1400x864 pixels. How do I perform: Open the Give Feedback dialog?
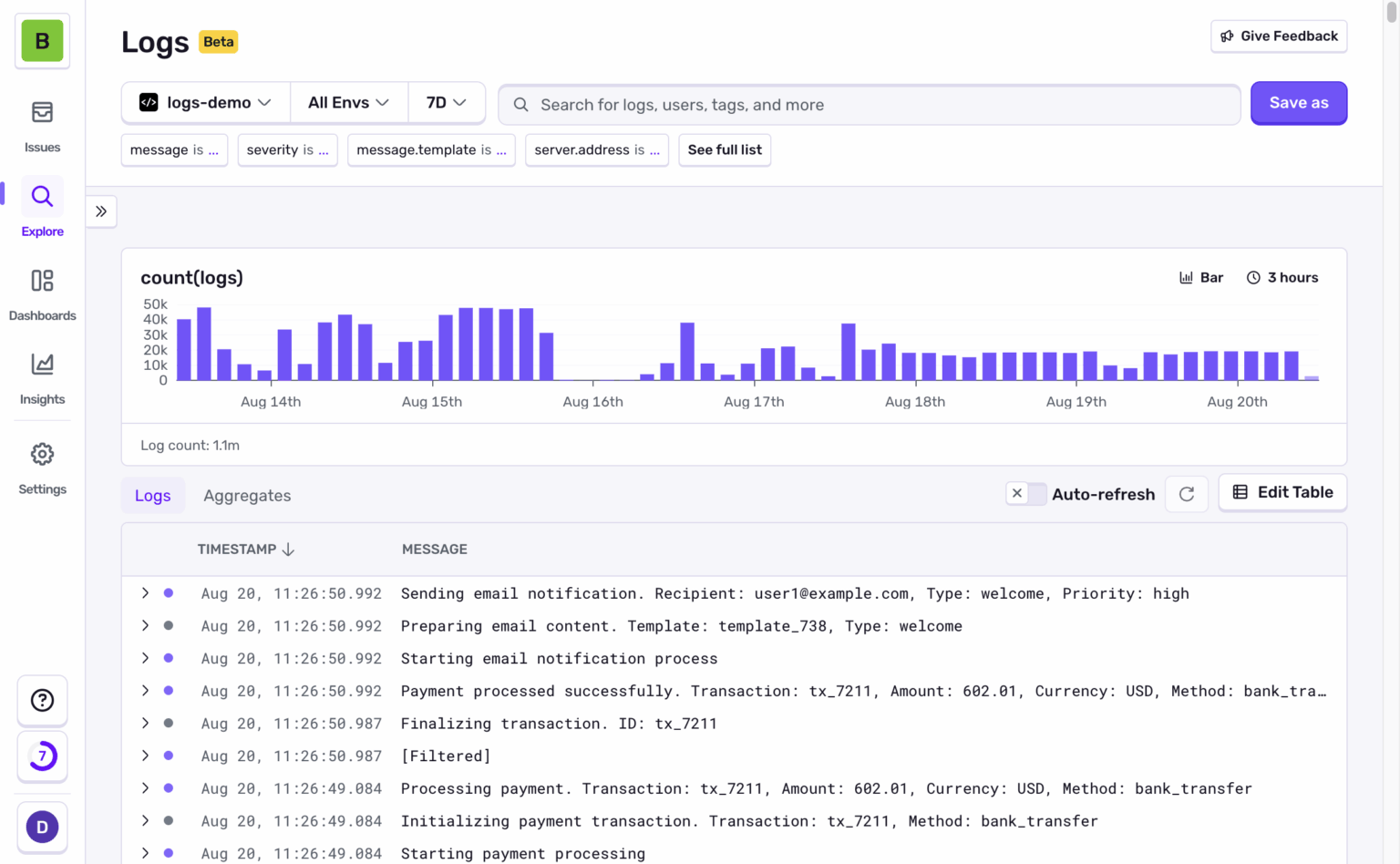coord(1278,36)
